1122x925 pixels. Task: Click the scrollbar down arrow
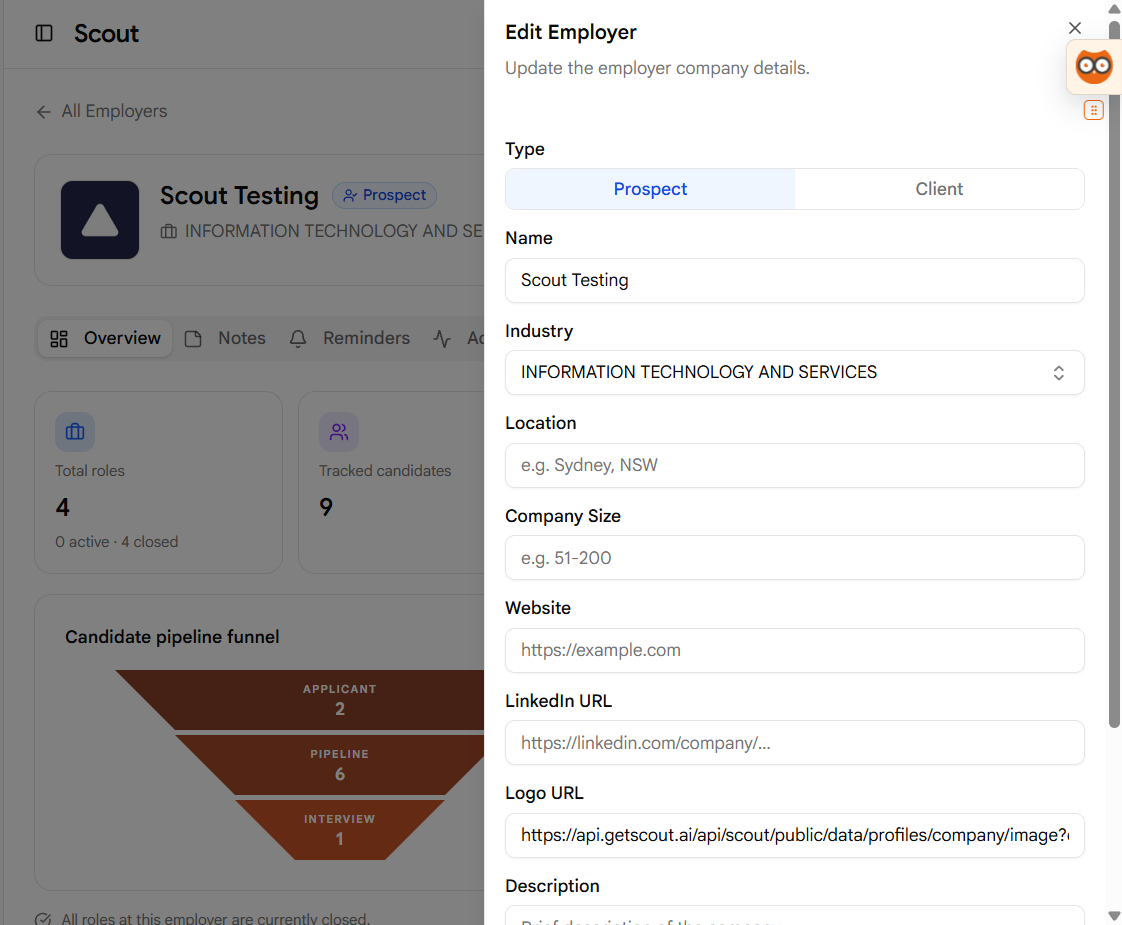[1113, 916]
